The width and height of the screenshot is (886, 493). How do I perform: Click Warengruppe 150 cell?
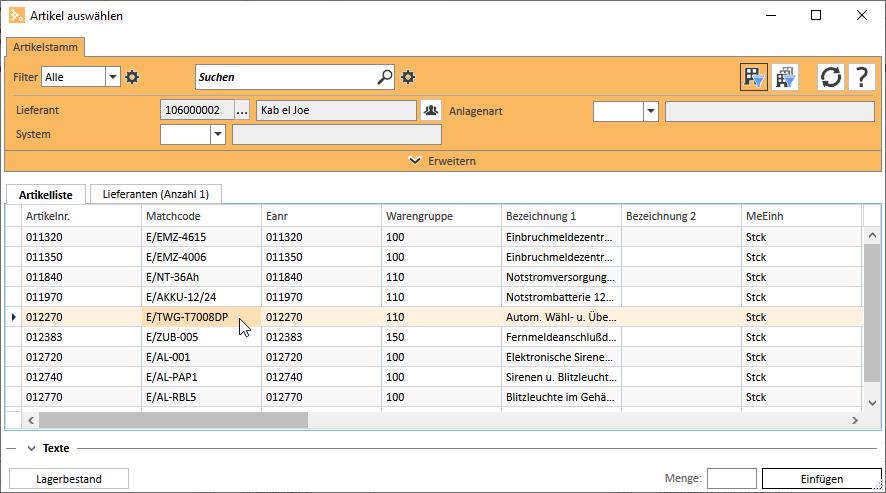(x=441, y=337)
